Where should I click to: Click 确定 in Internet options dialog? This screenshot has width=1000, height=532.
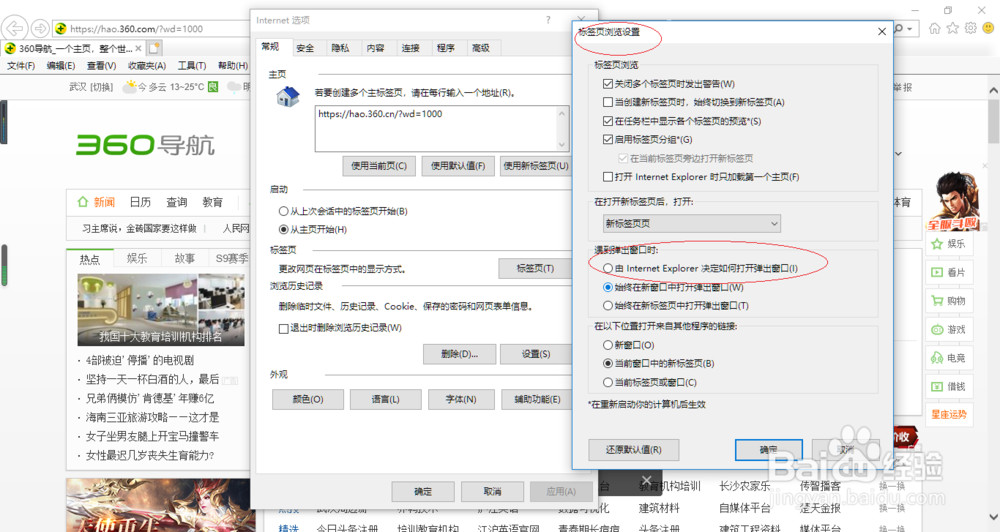pyautogui.click(x=423, y=492)
